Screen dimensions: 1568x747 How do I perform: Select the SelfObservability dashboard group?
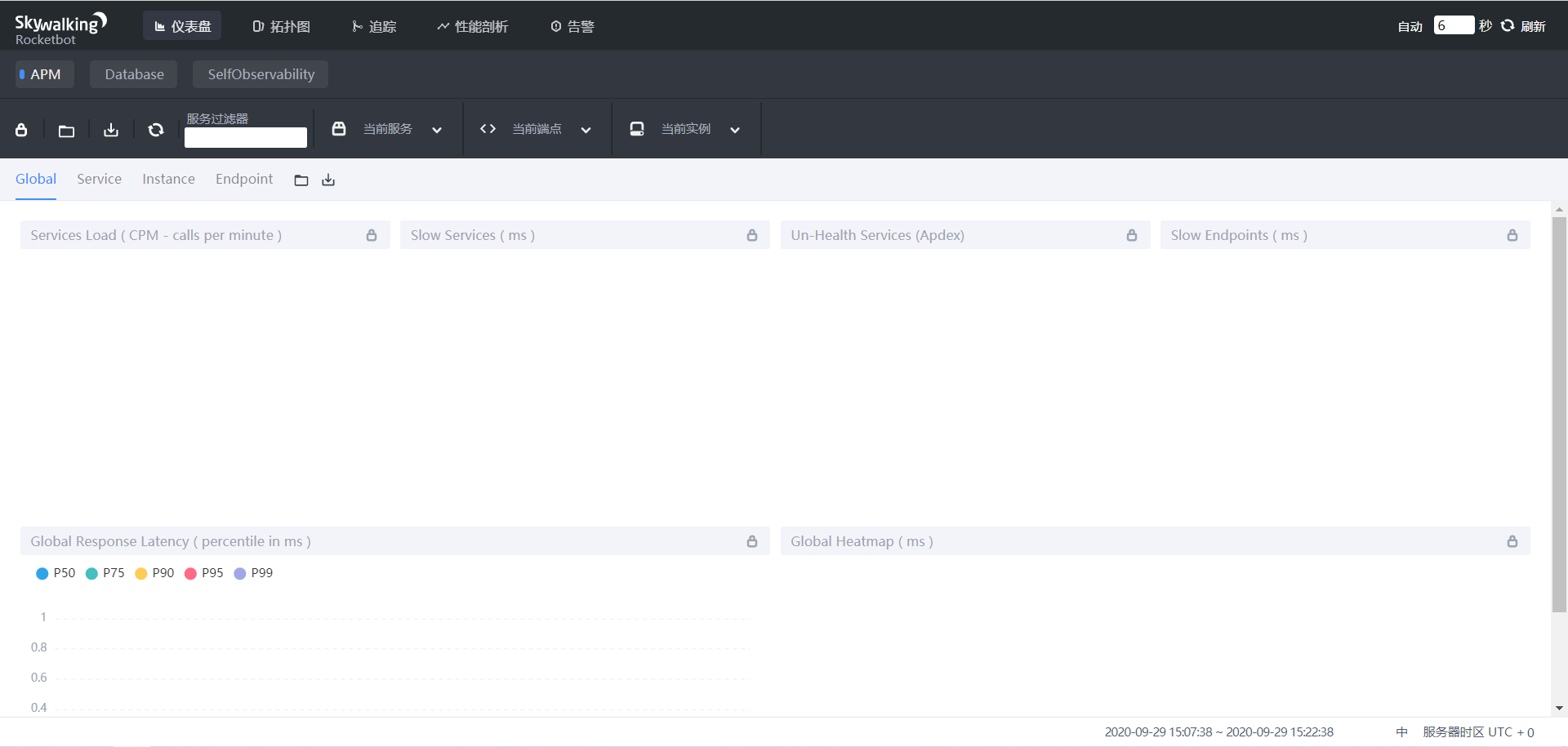point(261,74)
